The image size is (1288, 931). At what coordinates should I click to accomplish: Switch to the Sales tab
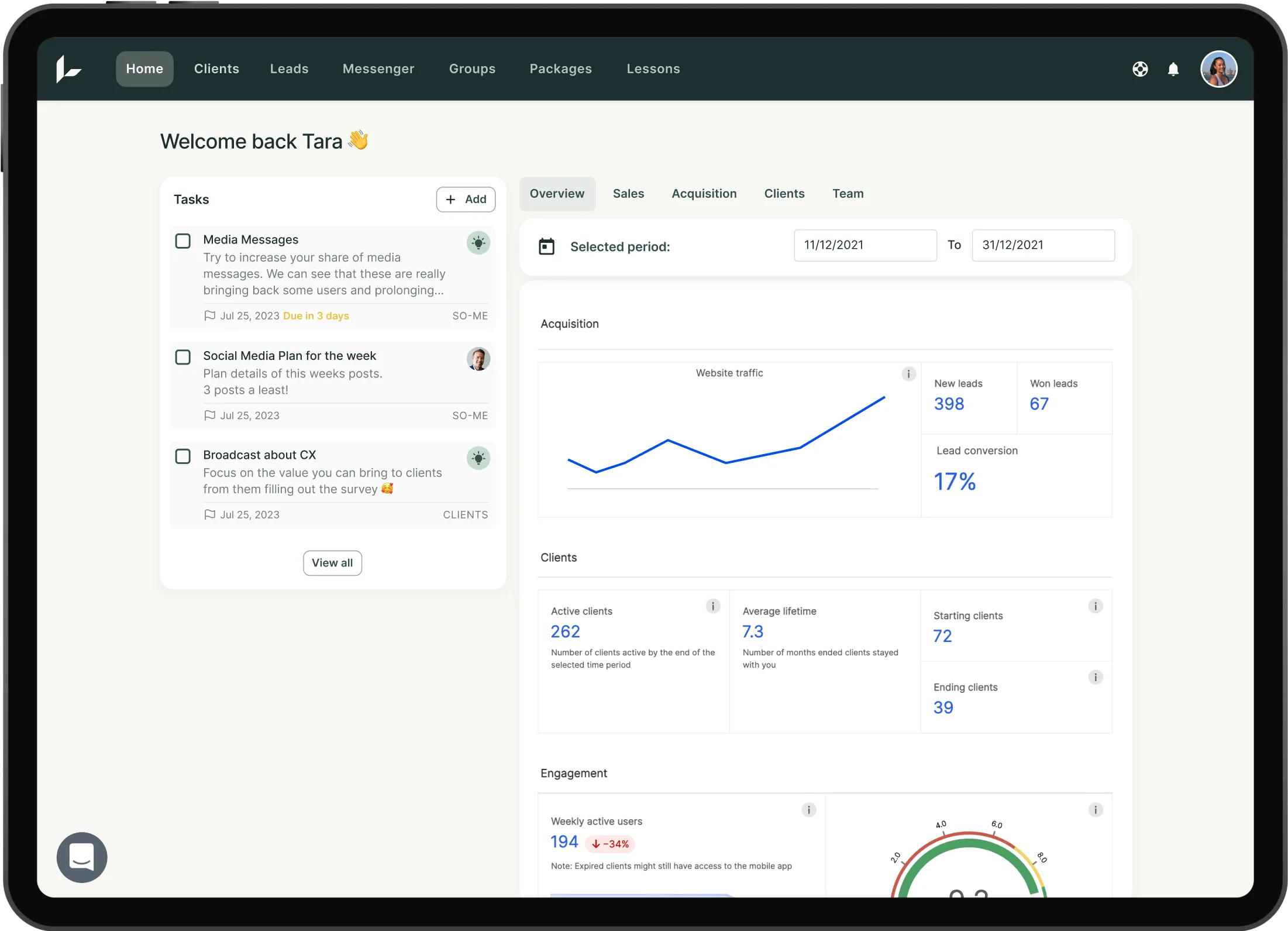pos(628,194)
